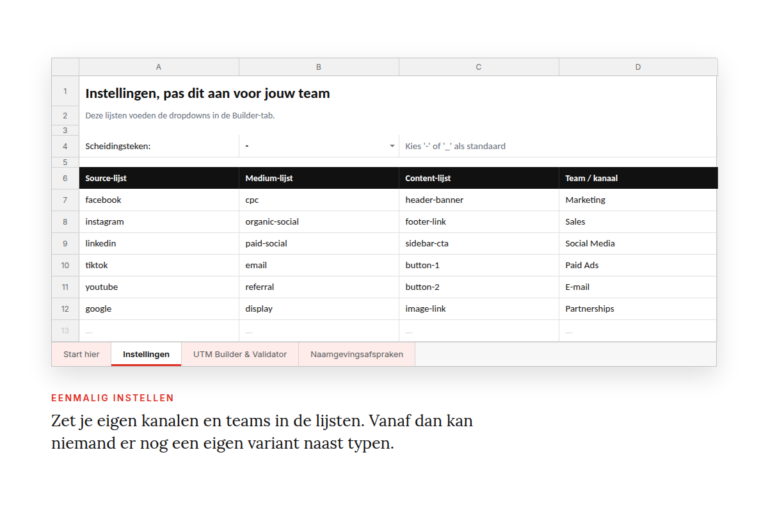768x512 pixels.
Task: Select the 'button-1' cell
Action: point(479,265)
